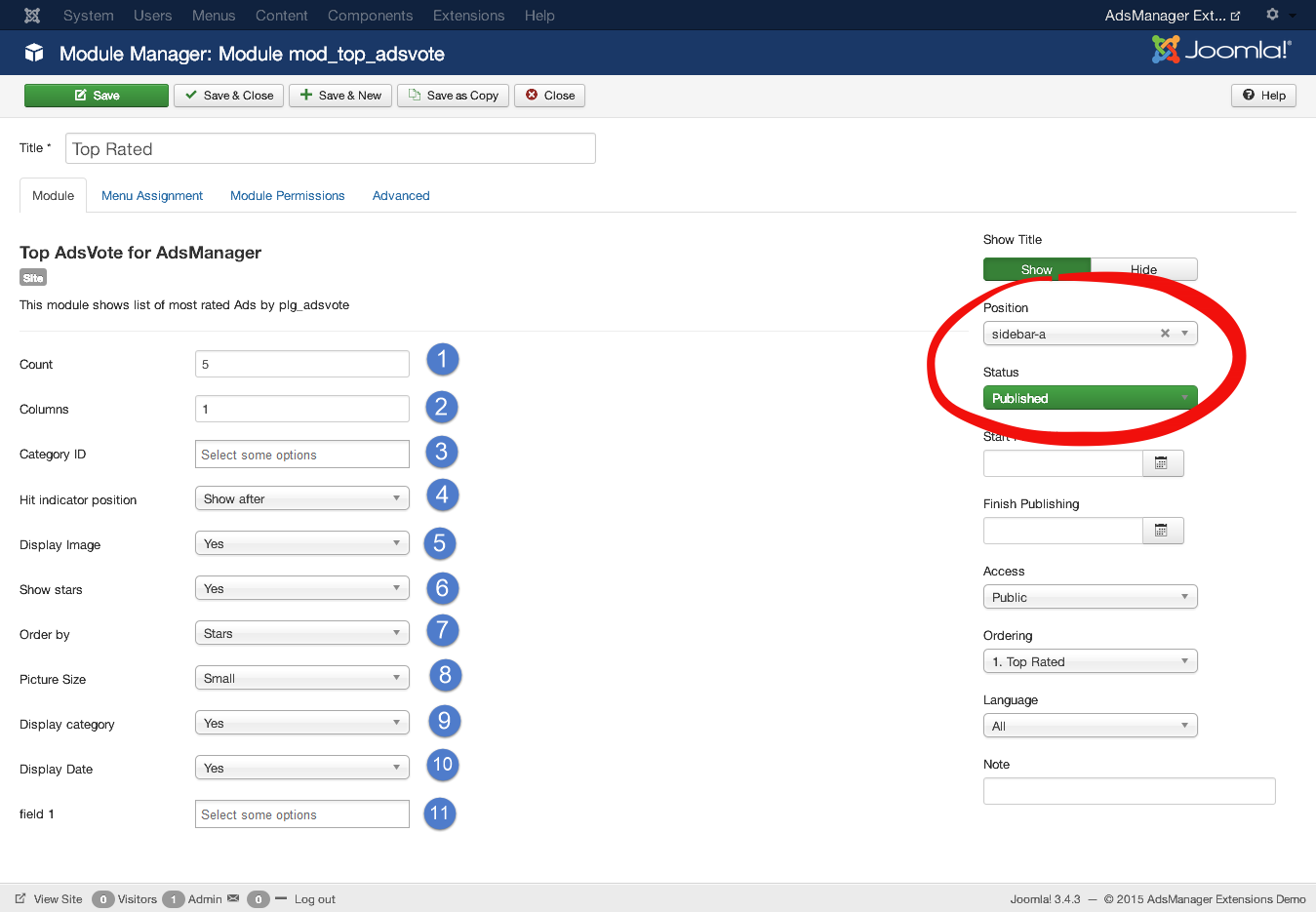This screenshot has width=1316, height=912.
Task: Click the Note input field
Action: pos(1129,790)
